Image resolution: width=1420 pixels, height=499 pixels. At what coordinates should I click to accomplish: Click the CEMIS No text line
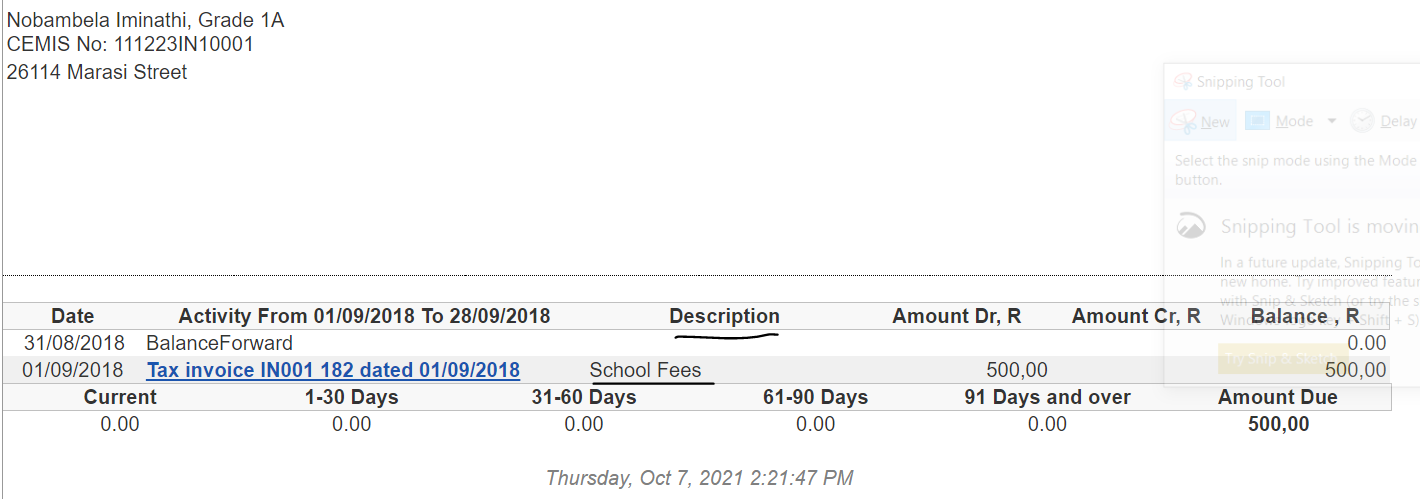coord(130,44)
